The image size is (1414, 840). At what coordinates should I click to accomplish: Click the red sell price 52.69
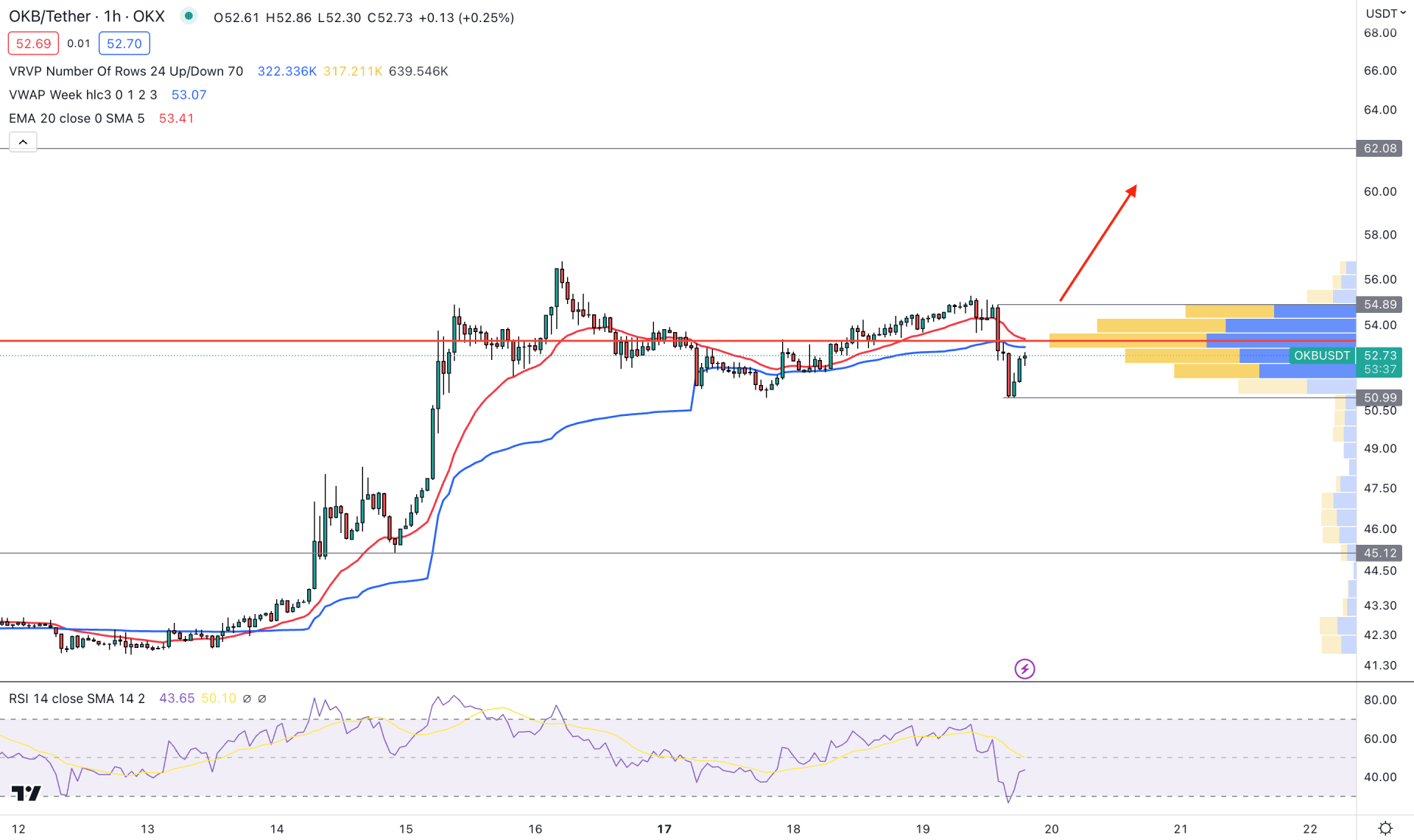coord(33,43)
